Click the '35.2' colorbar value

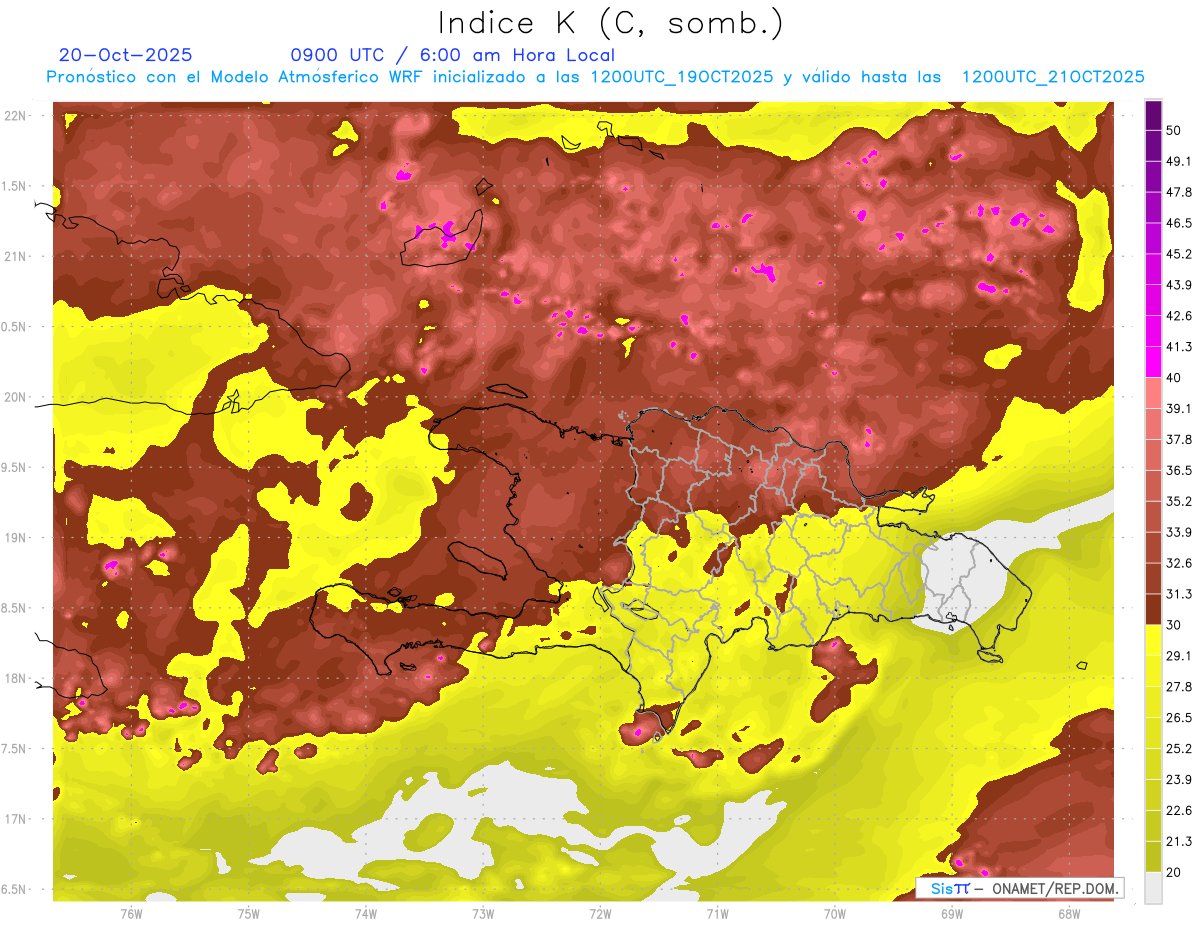[1179, 501]
